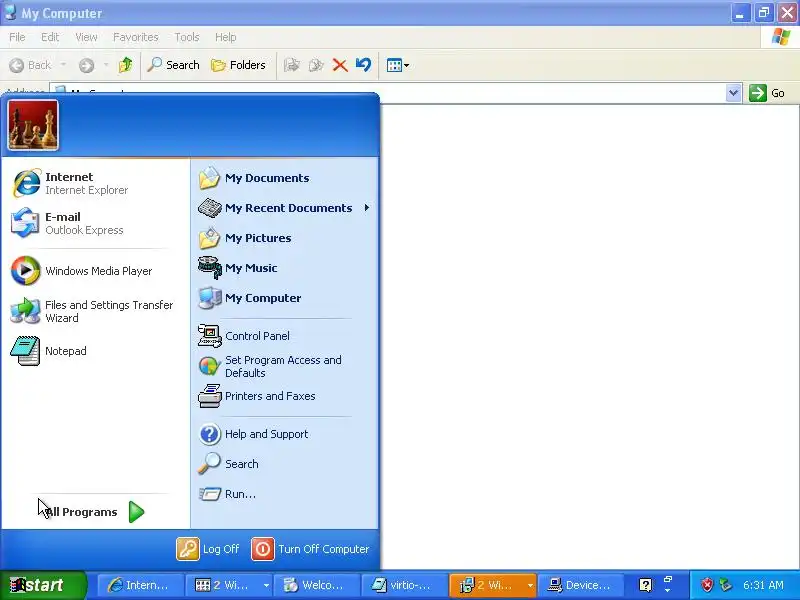800x600 pixels.
Task: Click the Start button
Action: point(43,585)
